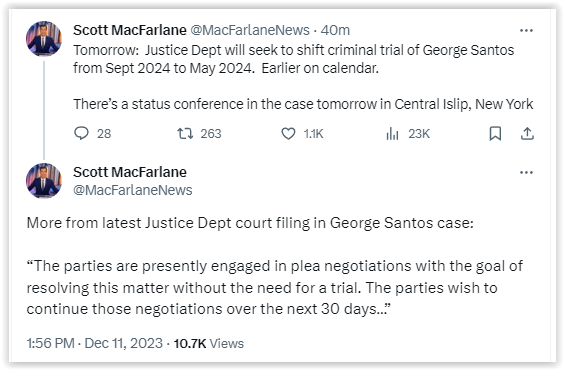Open the first tweet's three-dot menu

click(x=526, y=31)
